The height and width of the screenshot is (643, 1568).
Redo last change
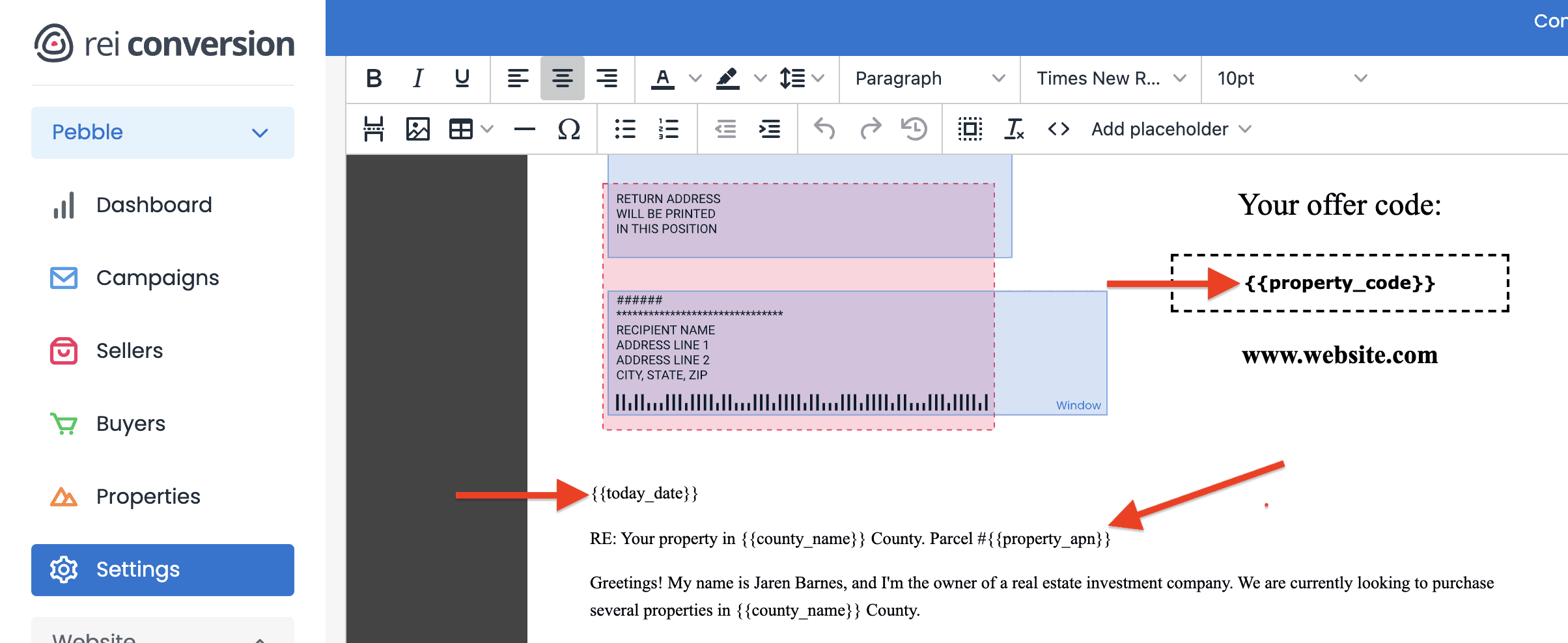point(870,129)
